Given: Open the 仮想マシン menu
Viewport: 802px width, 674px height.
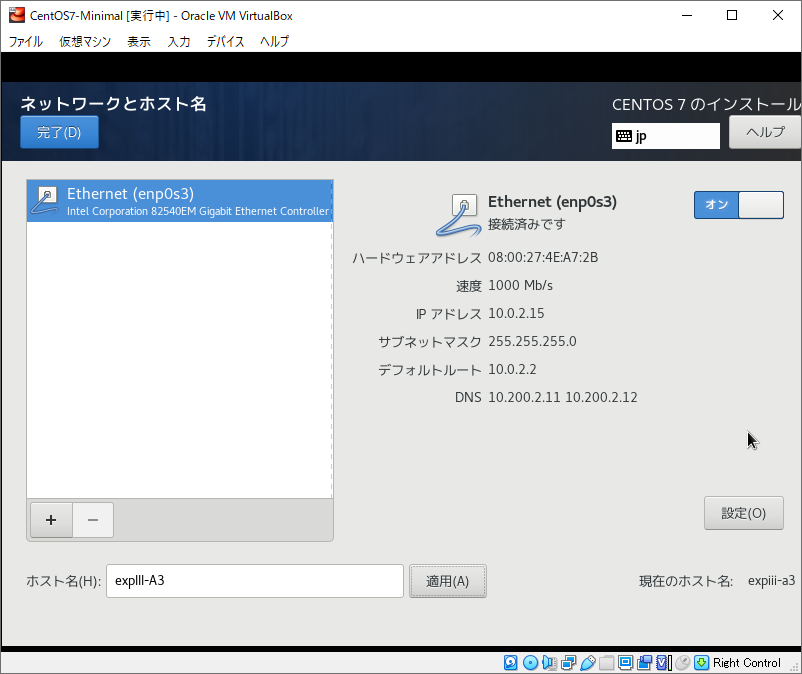Looking at the screenshot, I should [85, 41].
